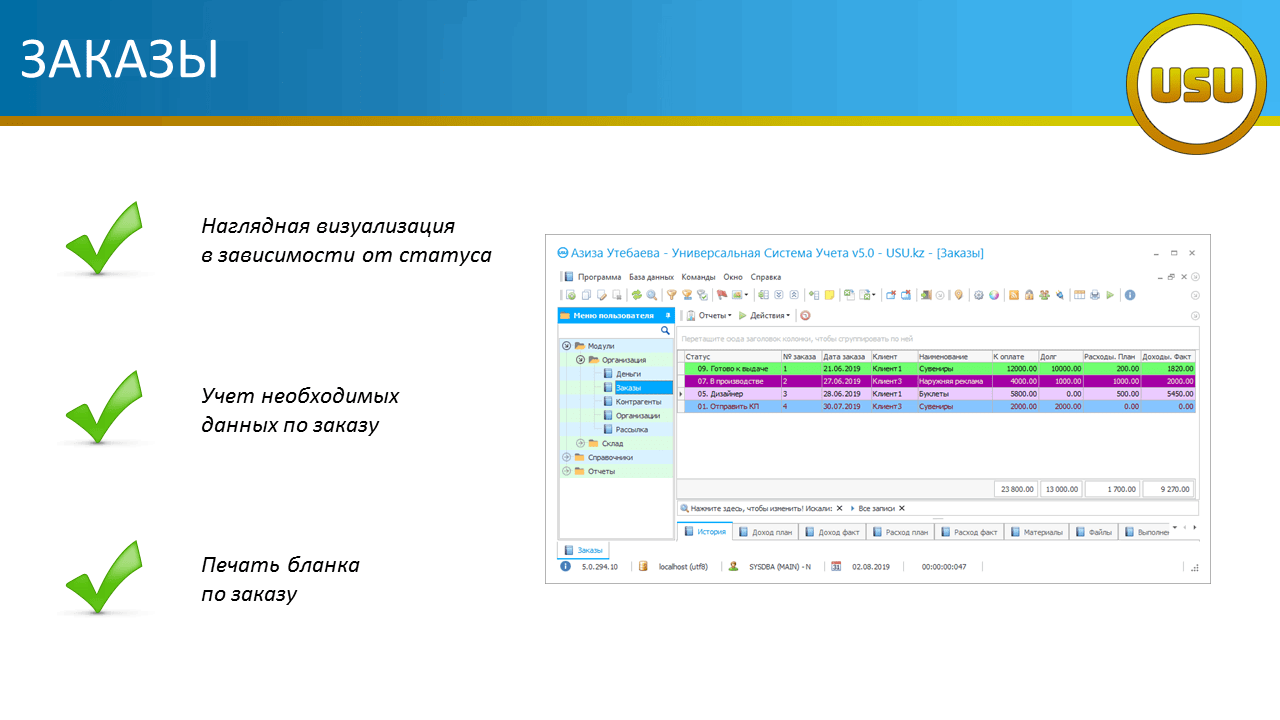Switch to the История tab
Screen dimensions: 1280x720
pos(705,532)
